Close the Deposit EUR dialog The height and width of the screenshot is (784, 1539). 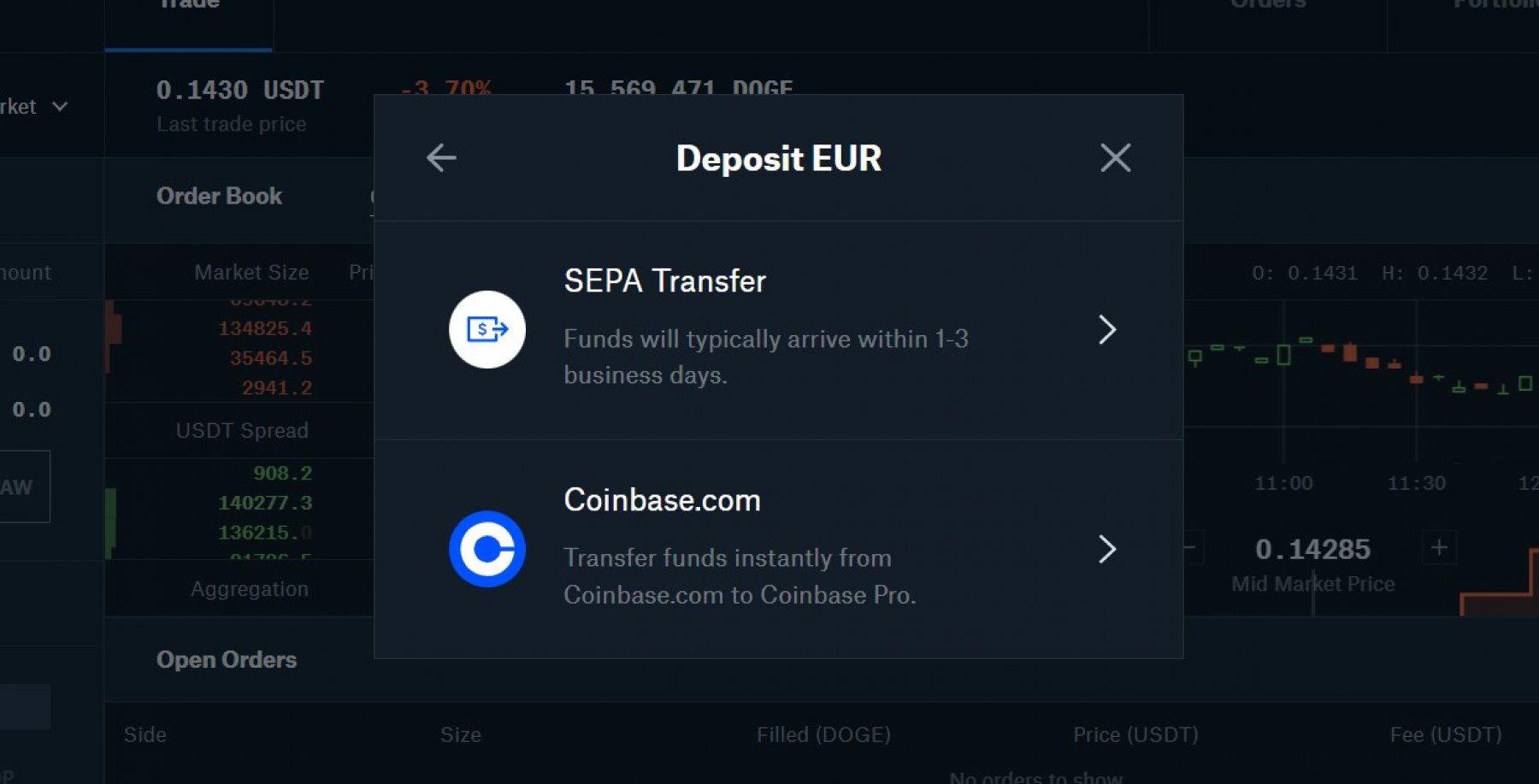(x=1115, y=158)
